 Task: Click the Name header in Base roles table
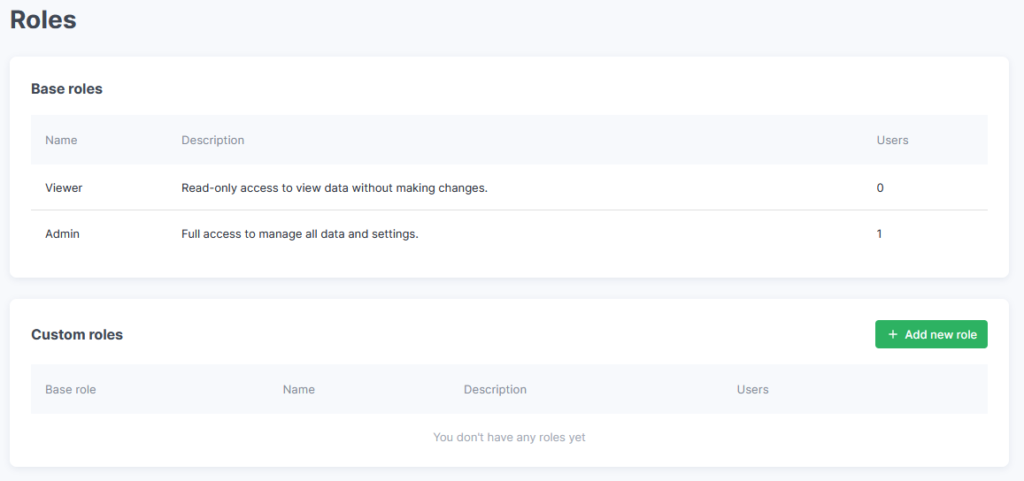click(61, 140)
